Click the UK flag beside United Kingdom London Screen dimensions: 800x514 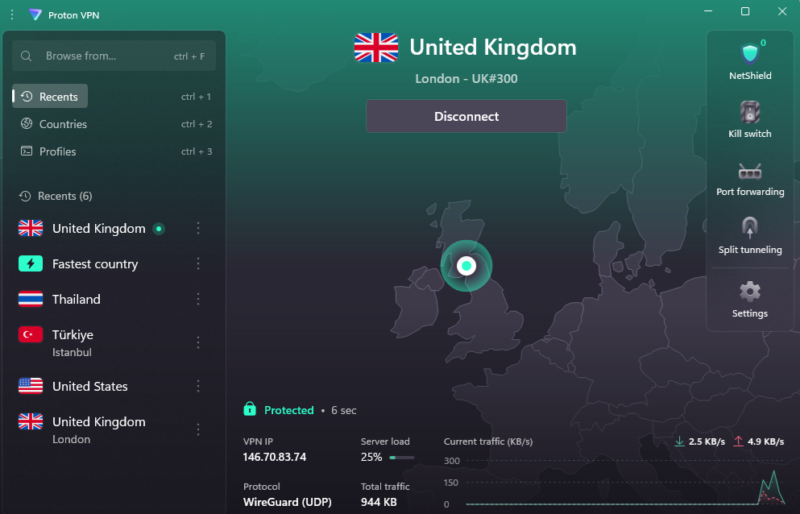pyautogui.click(x=31, y=422)
